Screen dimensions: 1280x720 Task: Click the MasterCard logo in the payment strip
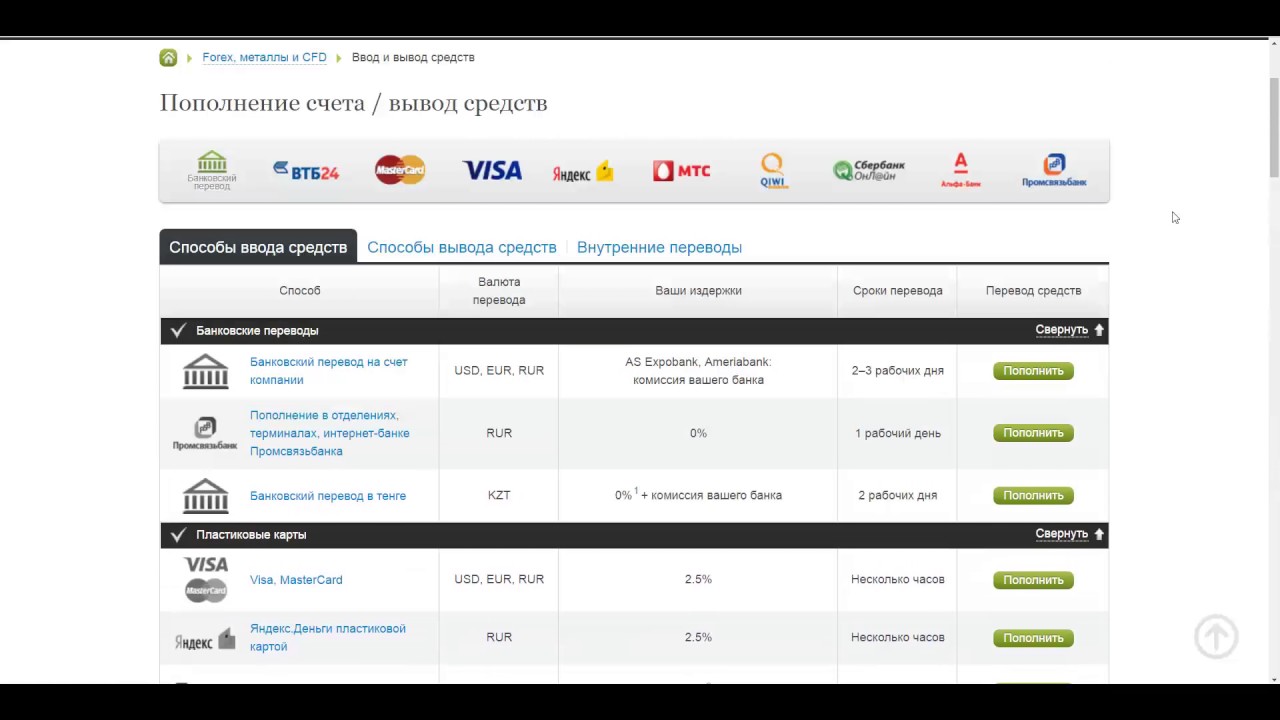pos(400,170)
